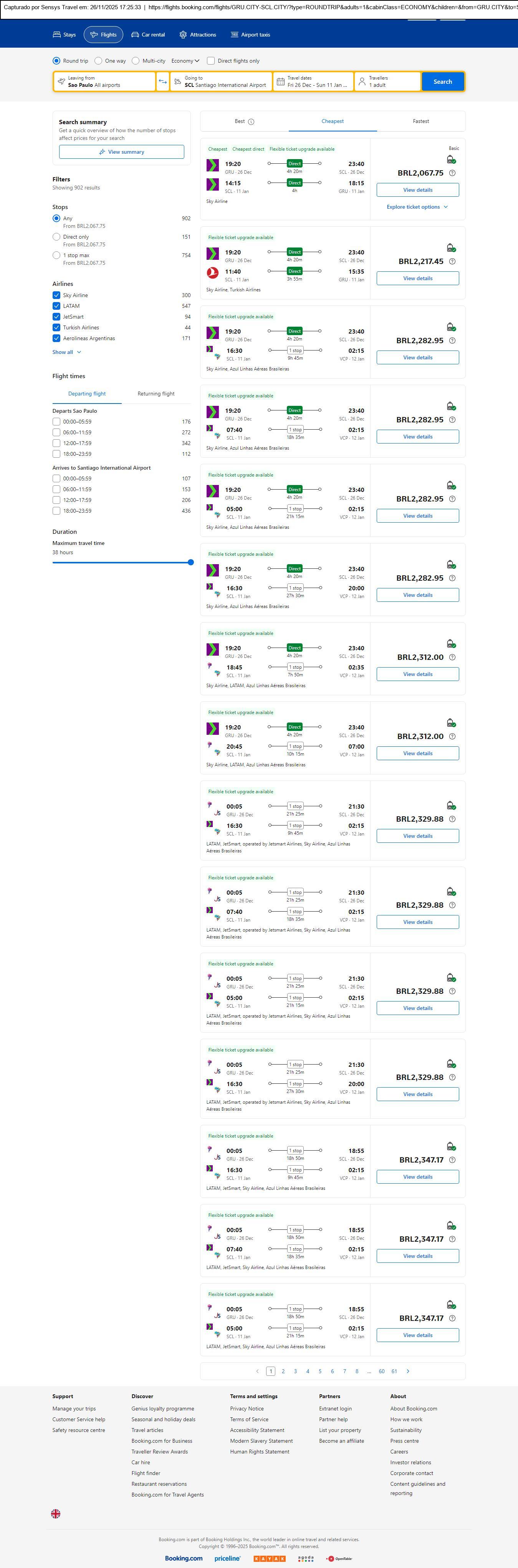The height and width of the screenshot is (1568, 518).
Task: Click the Attractions icon in top navigation
Action: tap(183, 35)
